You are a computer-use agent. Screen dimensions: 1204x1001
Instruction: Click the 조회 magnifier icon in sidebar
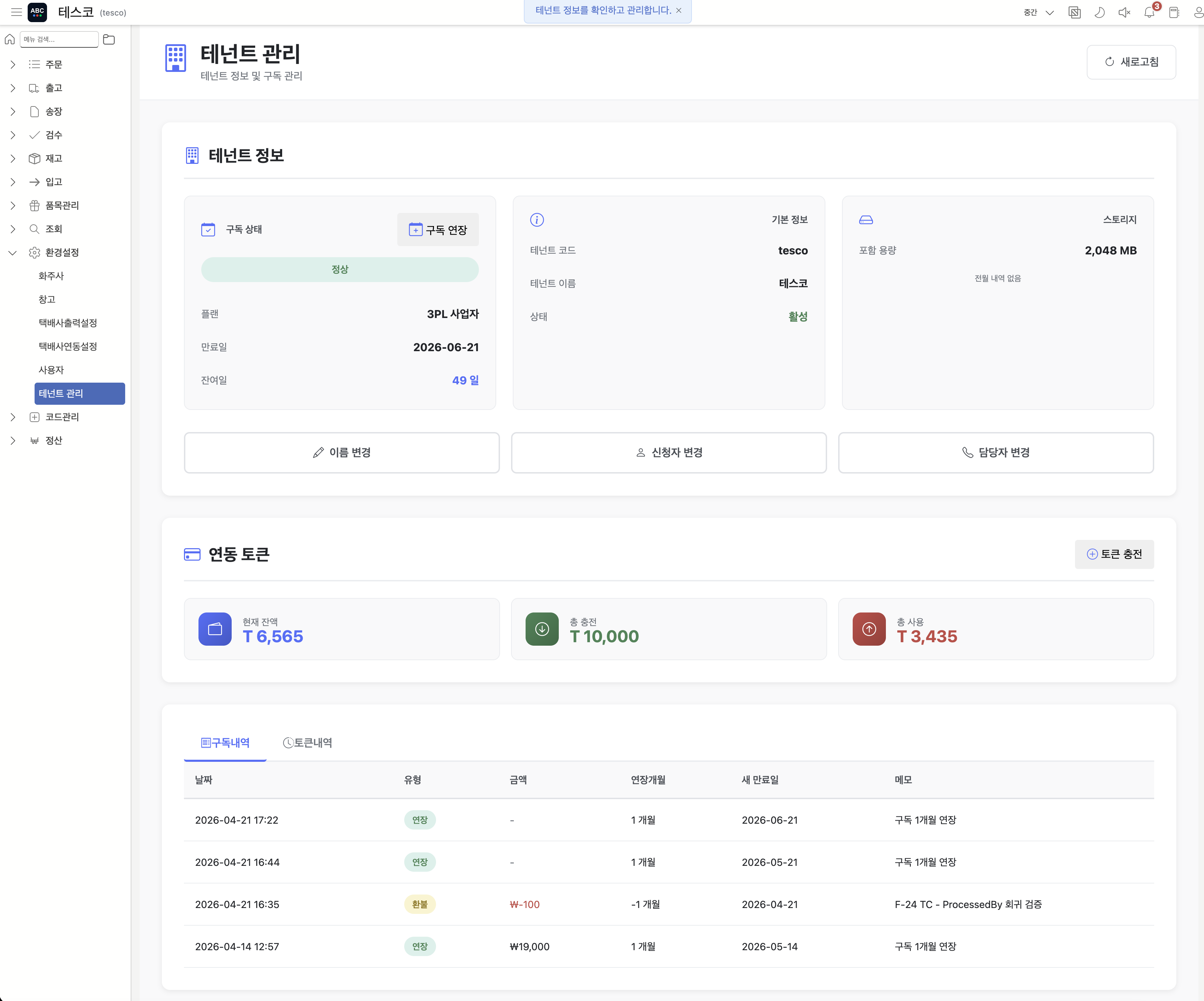pyautogui.click(x=34, y=229)
